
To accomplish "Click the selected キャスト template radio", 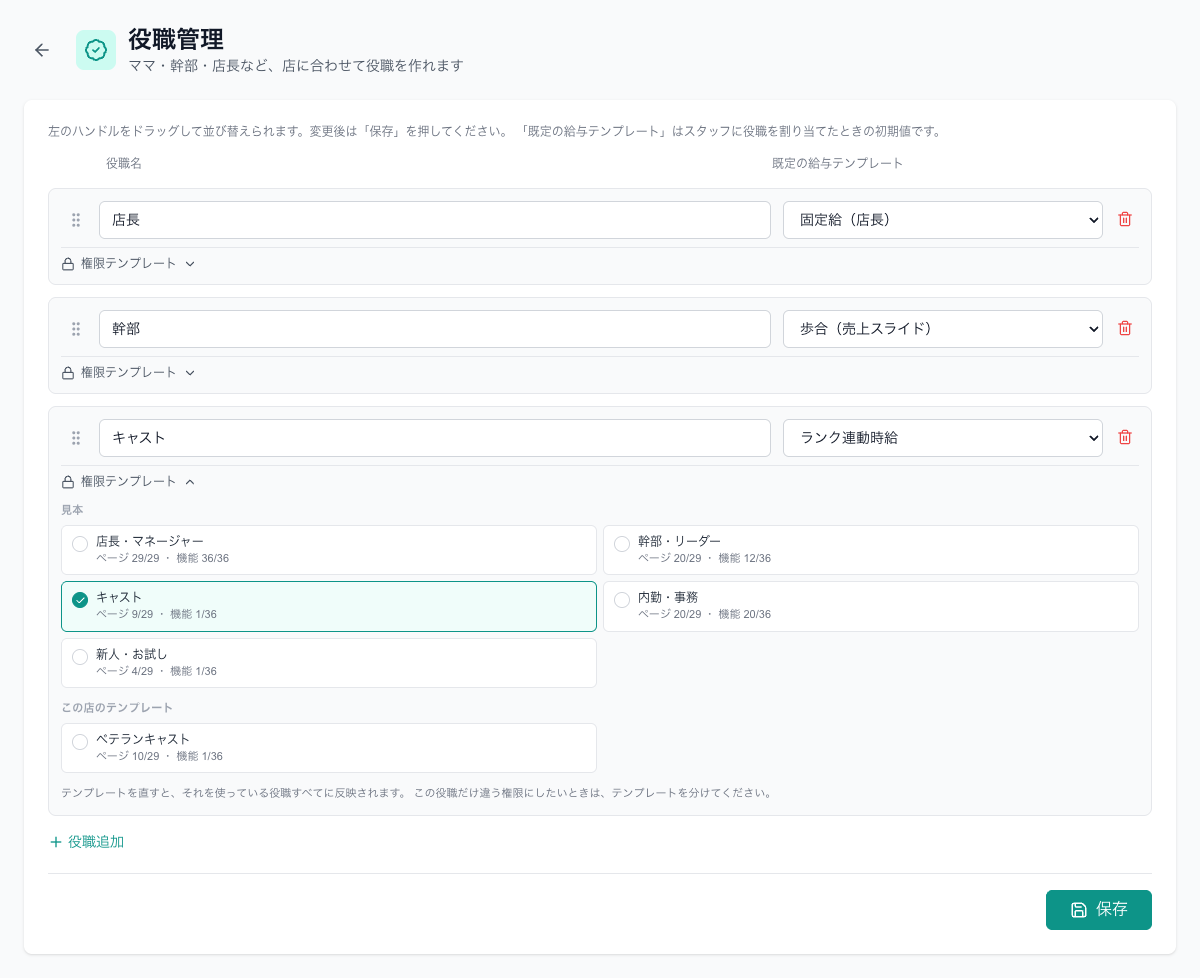I will 80,600.
